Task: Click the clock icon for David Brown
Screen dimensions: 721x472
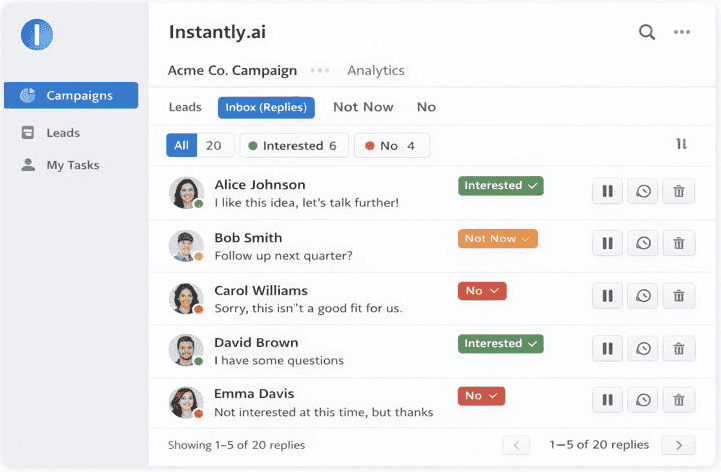Action: pyautogui.click(x=643, y=349)
